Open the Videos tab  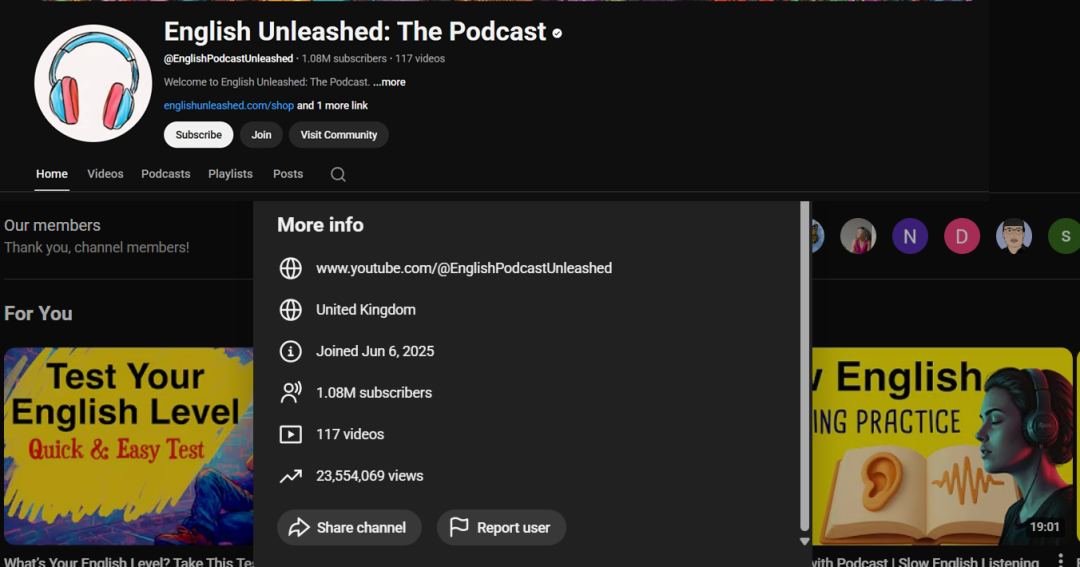(105, 174)
